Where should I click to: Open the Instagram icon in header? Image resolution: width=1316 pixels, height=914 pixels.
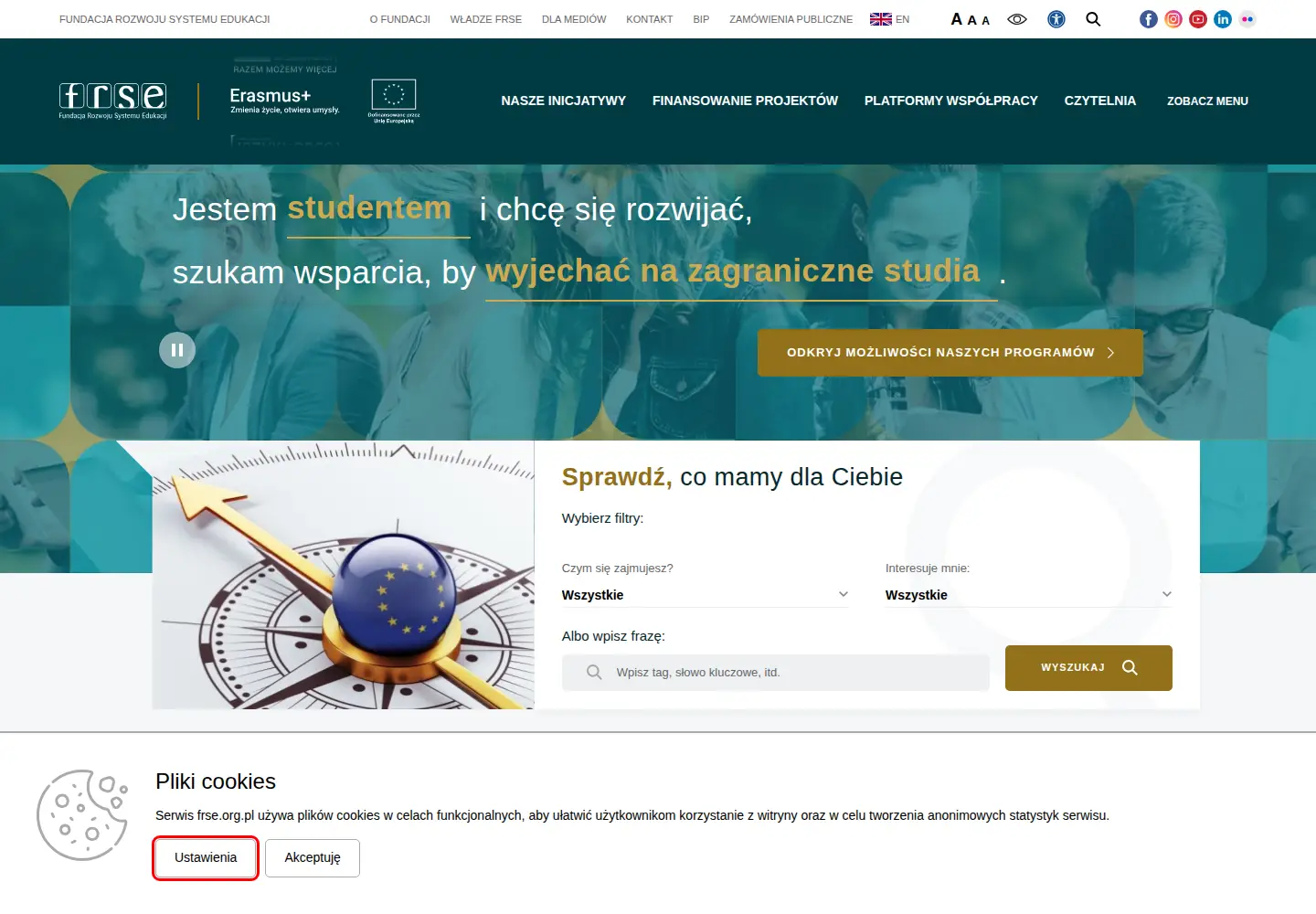pyautogui.click(x=1173, y=19)
